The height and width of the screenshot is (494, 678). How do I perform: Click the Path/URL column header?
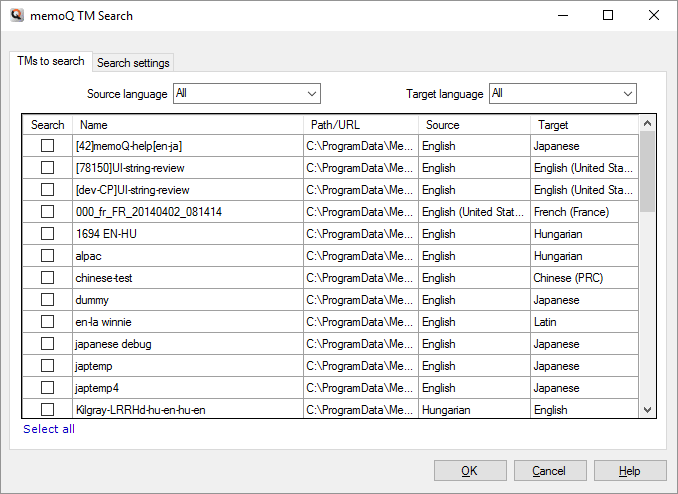[x=360, y=125]
